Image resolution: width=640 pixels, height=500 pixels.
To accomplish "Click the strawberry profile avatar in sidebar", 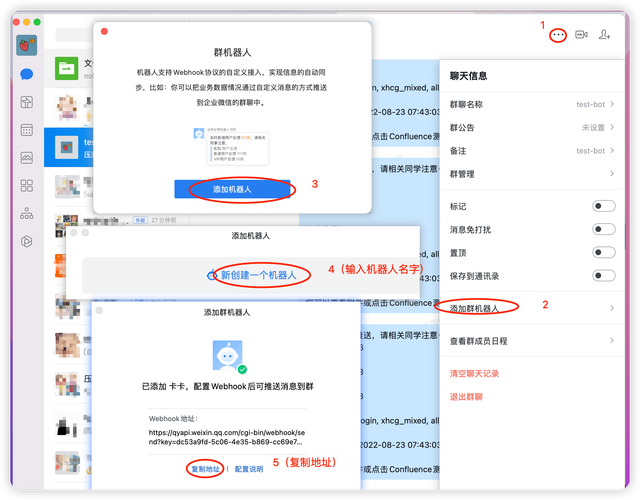I will (27, 45).
